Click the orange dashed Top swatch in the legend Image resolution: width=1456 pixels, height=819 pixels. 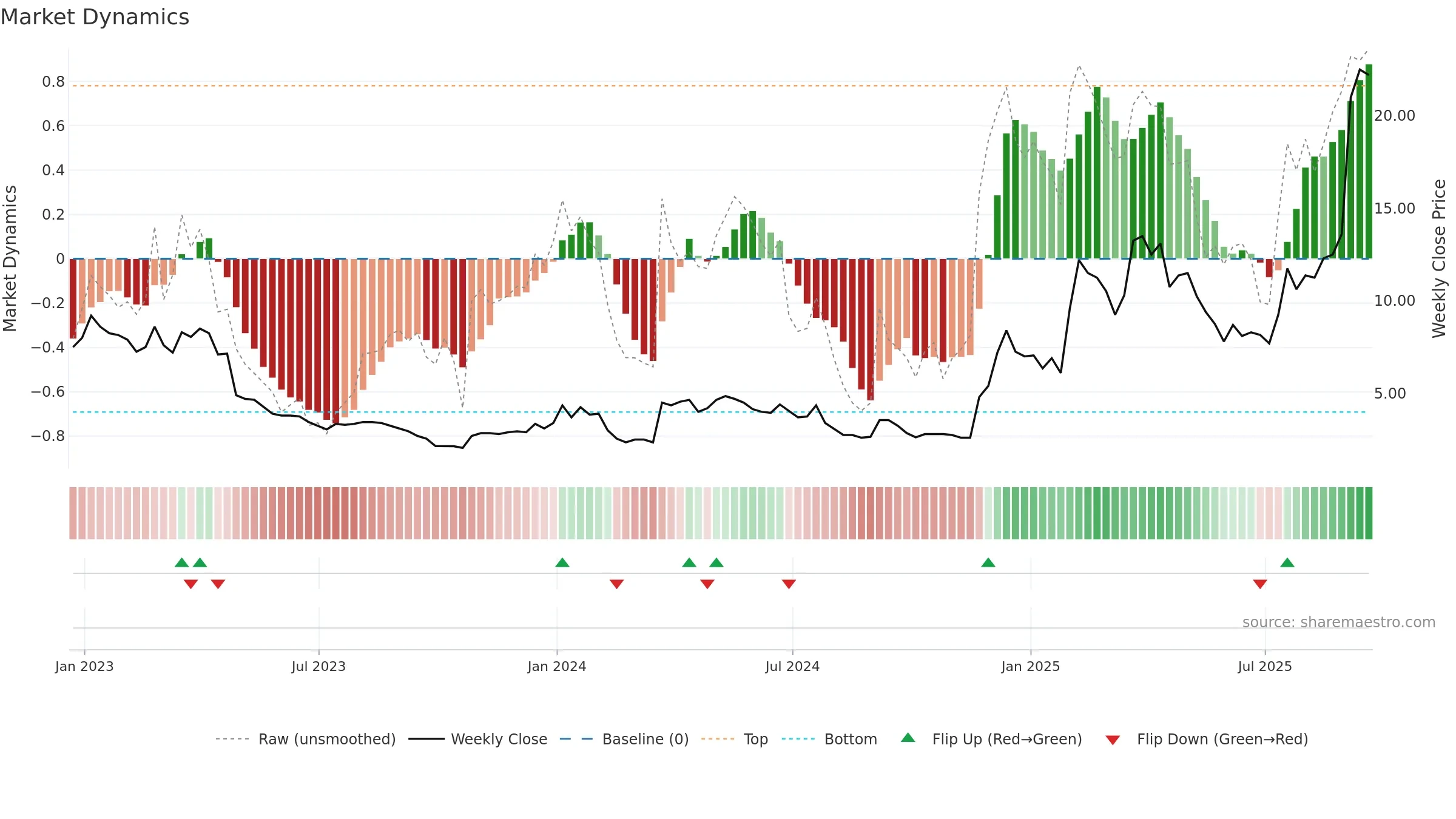pos(718,739)
